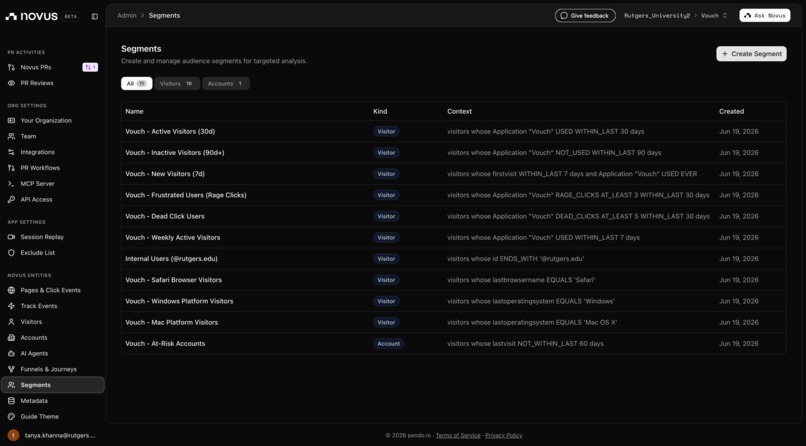Open the Rutgers_University2 organization selector

pos(657,16)
